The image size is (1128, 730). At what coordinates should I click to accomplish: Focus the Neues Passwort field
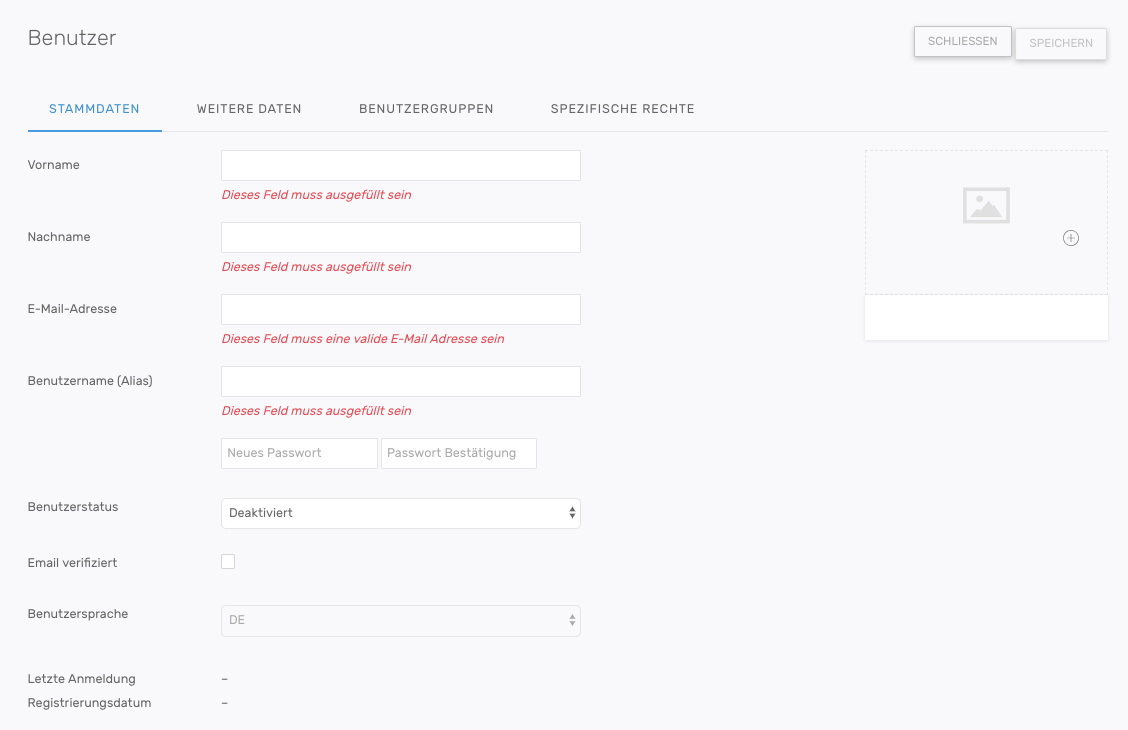tap(299, 453)
